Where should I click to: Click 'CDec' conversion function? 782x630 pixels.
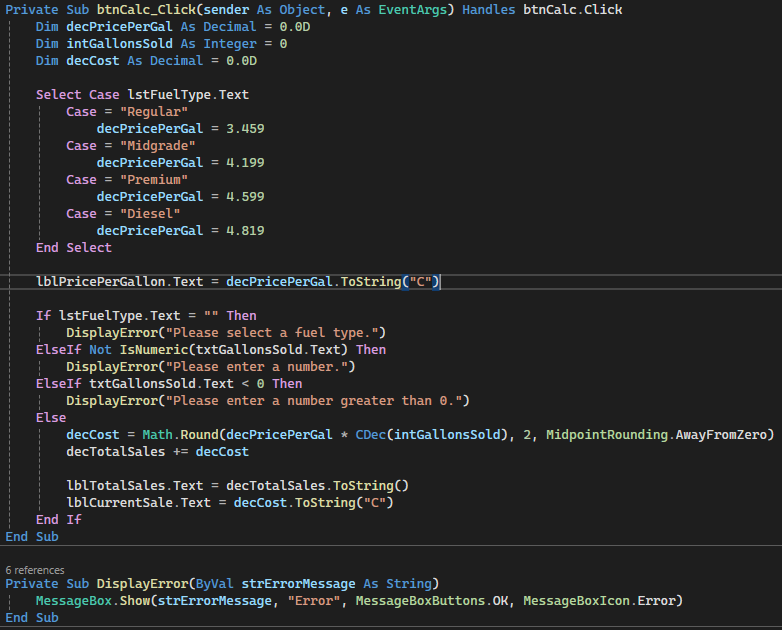[x=371, y=434]
